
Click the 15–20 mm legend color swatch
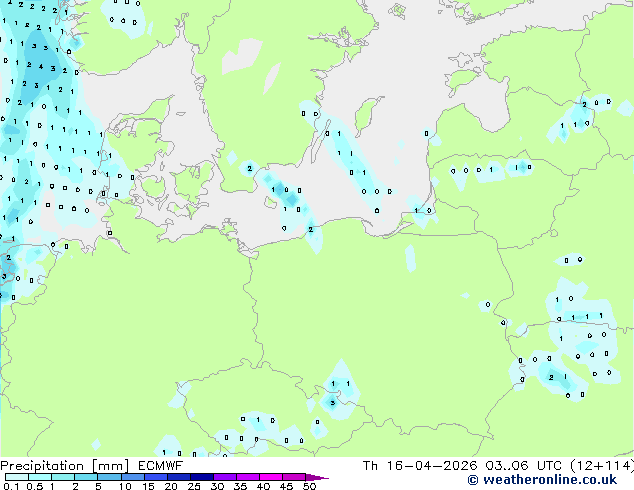(x=155, y=477)
